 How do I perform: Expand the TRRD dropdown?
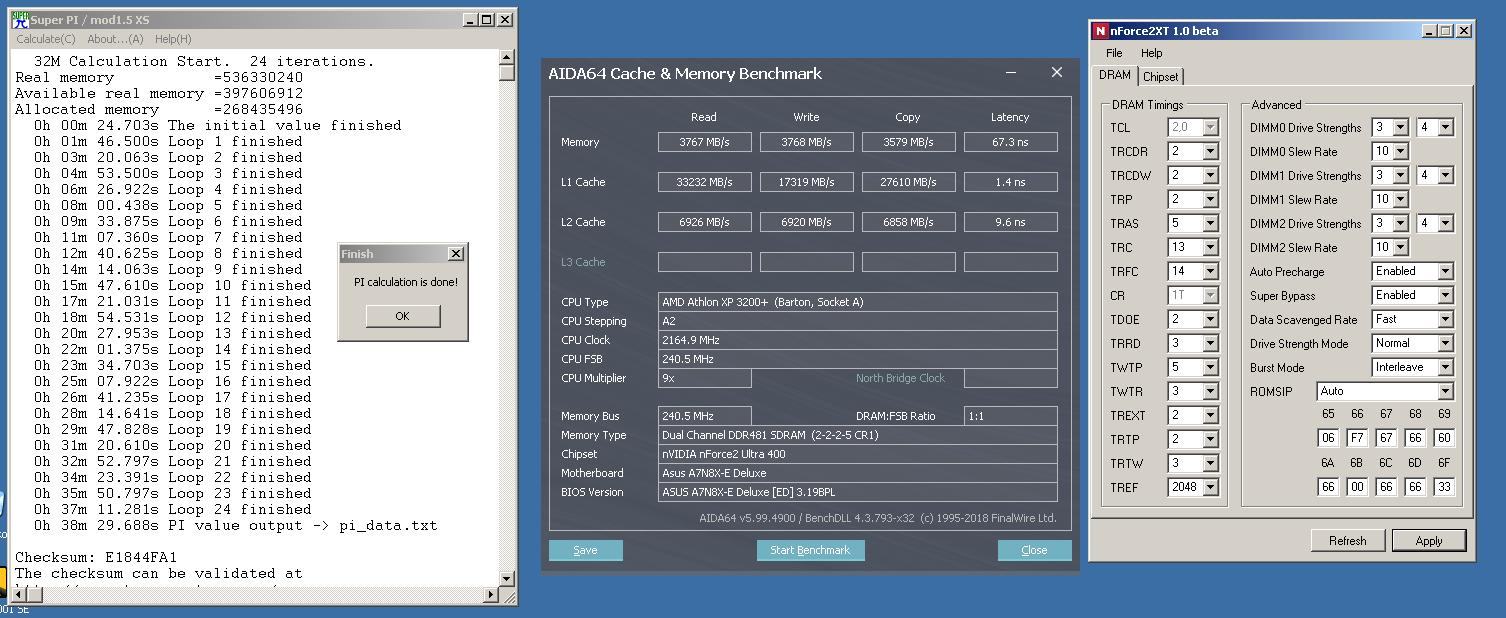pyautogui.click(x=1210, y=343)
